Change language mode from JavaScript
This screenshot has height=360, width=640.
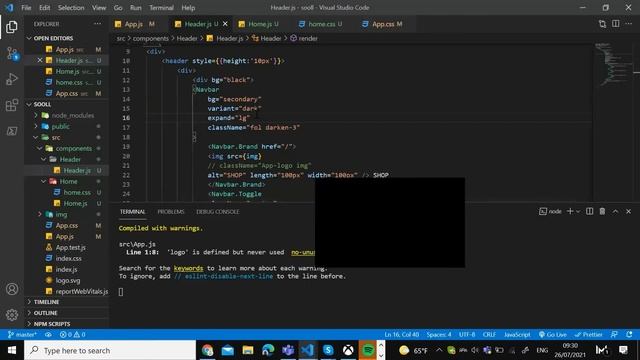517,335
